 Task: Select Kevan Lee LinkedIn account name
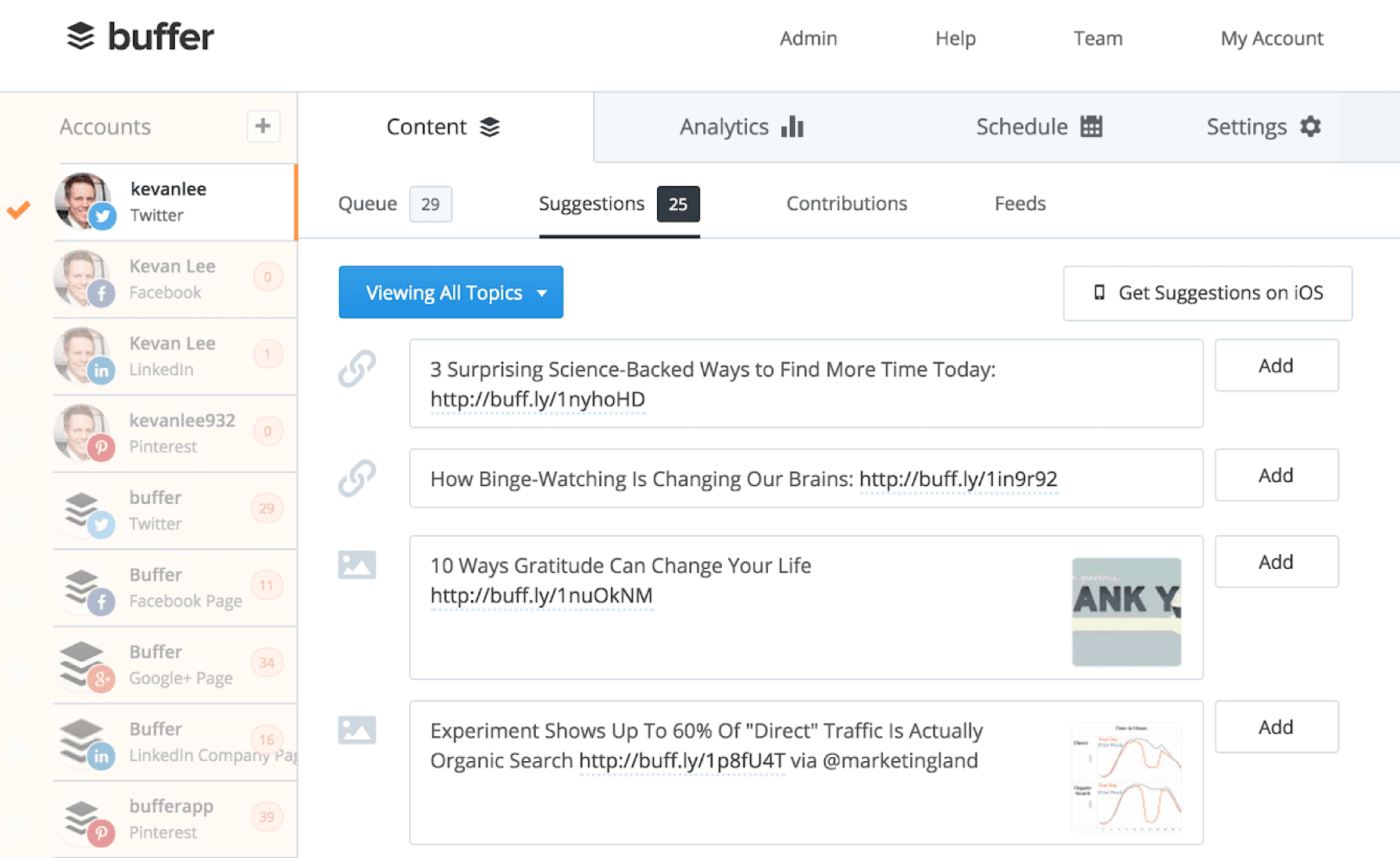click(x=172, y=343)
